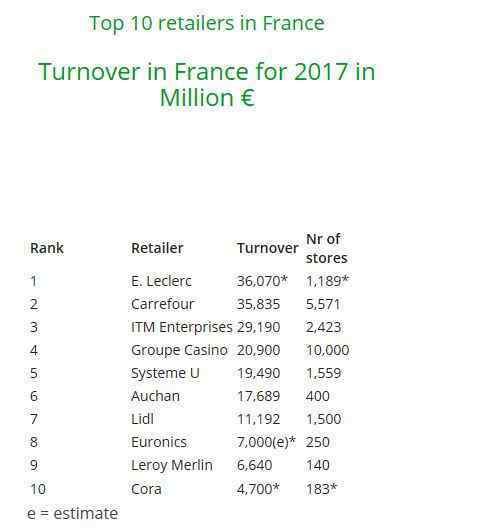Screen dimensions: 483x529
Task: Select the Retailer column header
Action: [157, 248]
